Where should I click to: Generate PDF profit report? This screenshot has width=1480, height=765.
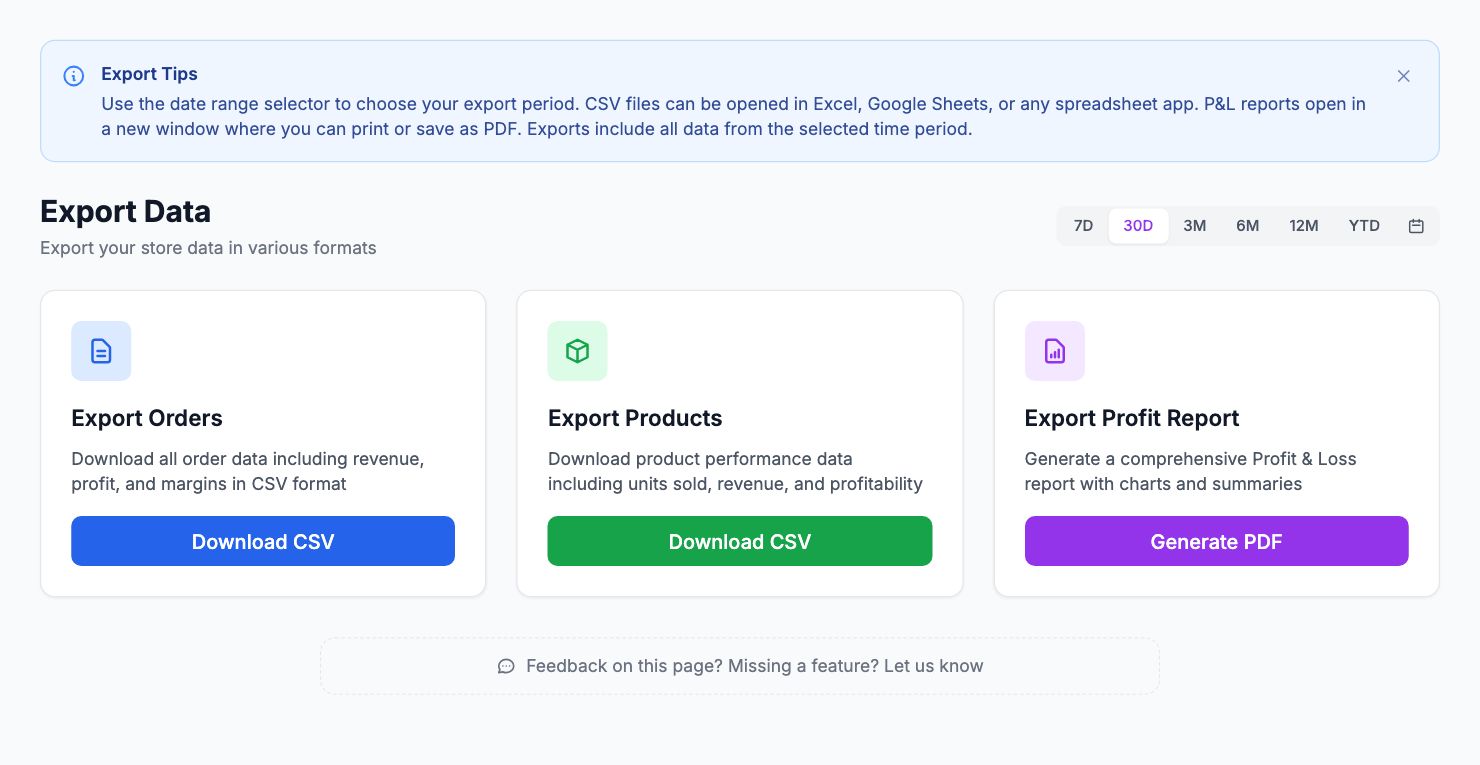click(1216, 541)
